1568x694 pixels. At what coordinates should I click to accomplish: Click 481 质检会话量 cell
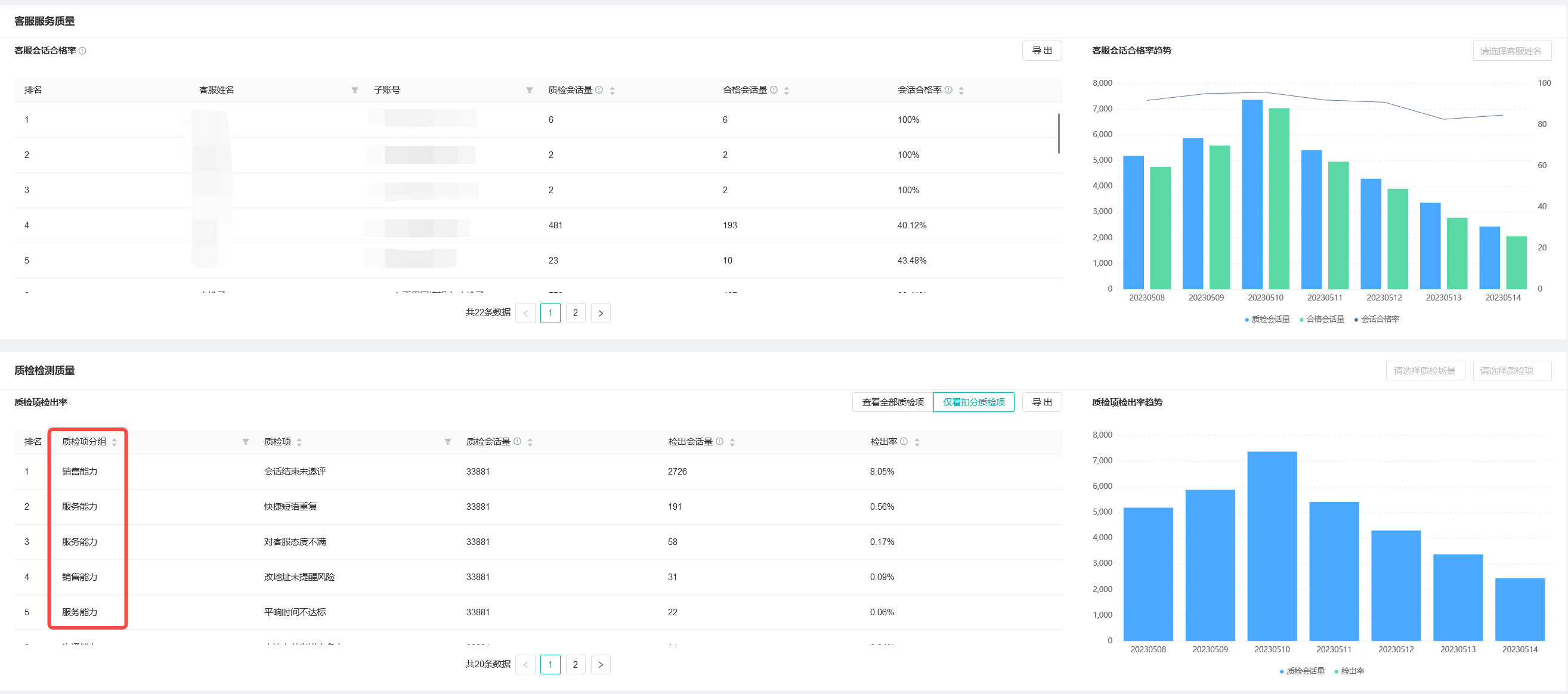point(556,225)
